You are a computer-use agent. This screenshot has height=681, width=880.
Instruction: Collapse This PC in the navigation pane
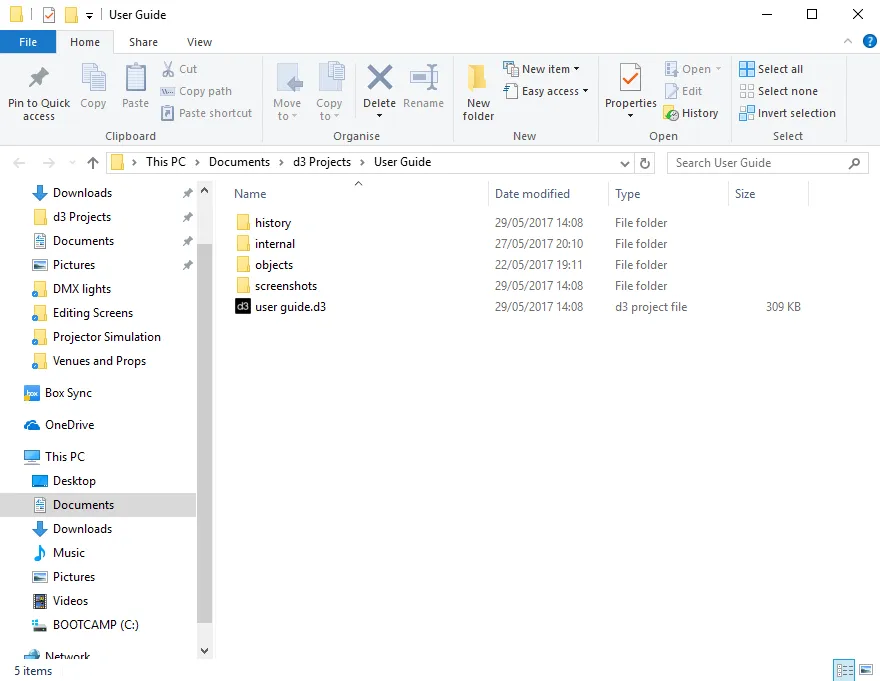(x=28, y=456)
